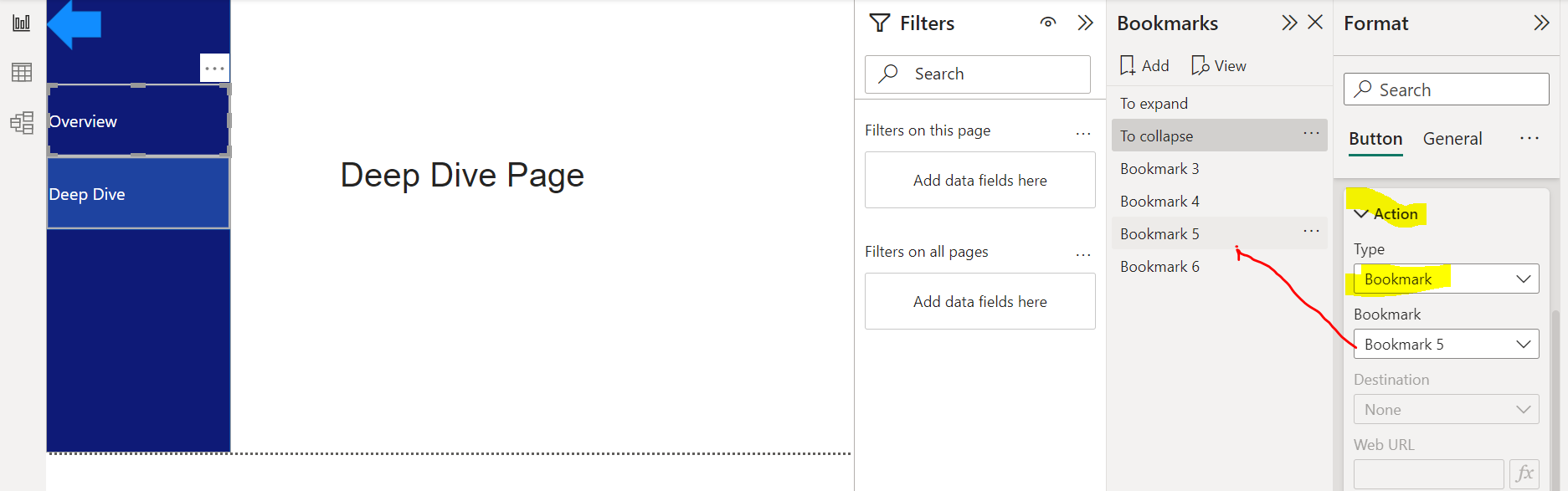Select Bookmark 3 in list
This screenshot has width=1568, height=491.
(1220, 168)
